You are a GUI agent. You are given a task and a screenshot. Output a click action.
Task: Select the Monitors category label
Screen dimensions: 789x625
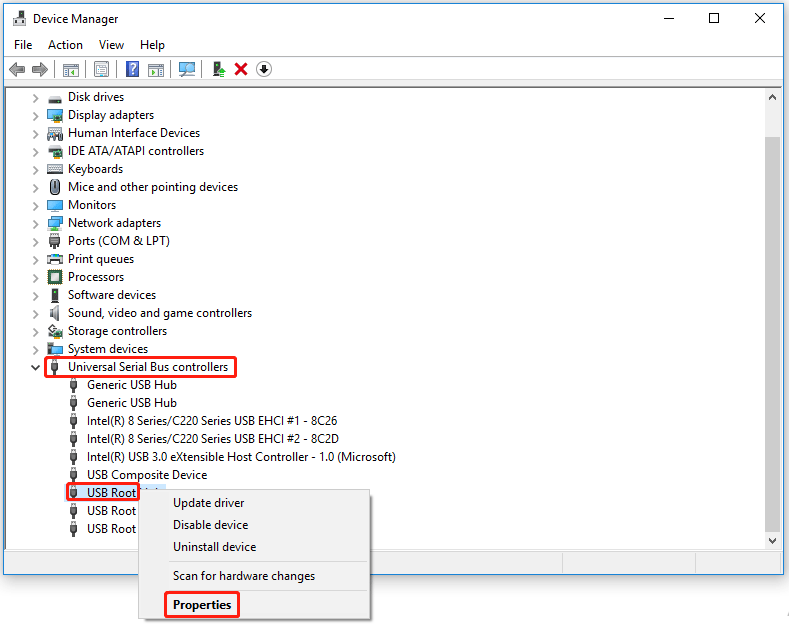[x=92, y=205]
